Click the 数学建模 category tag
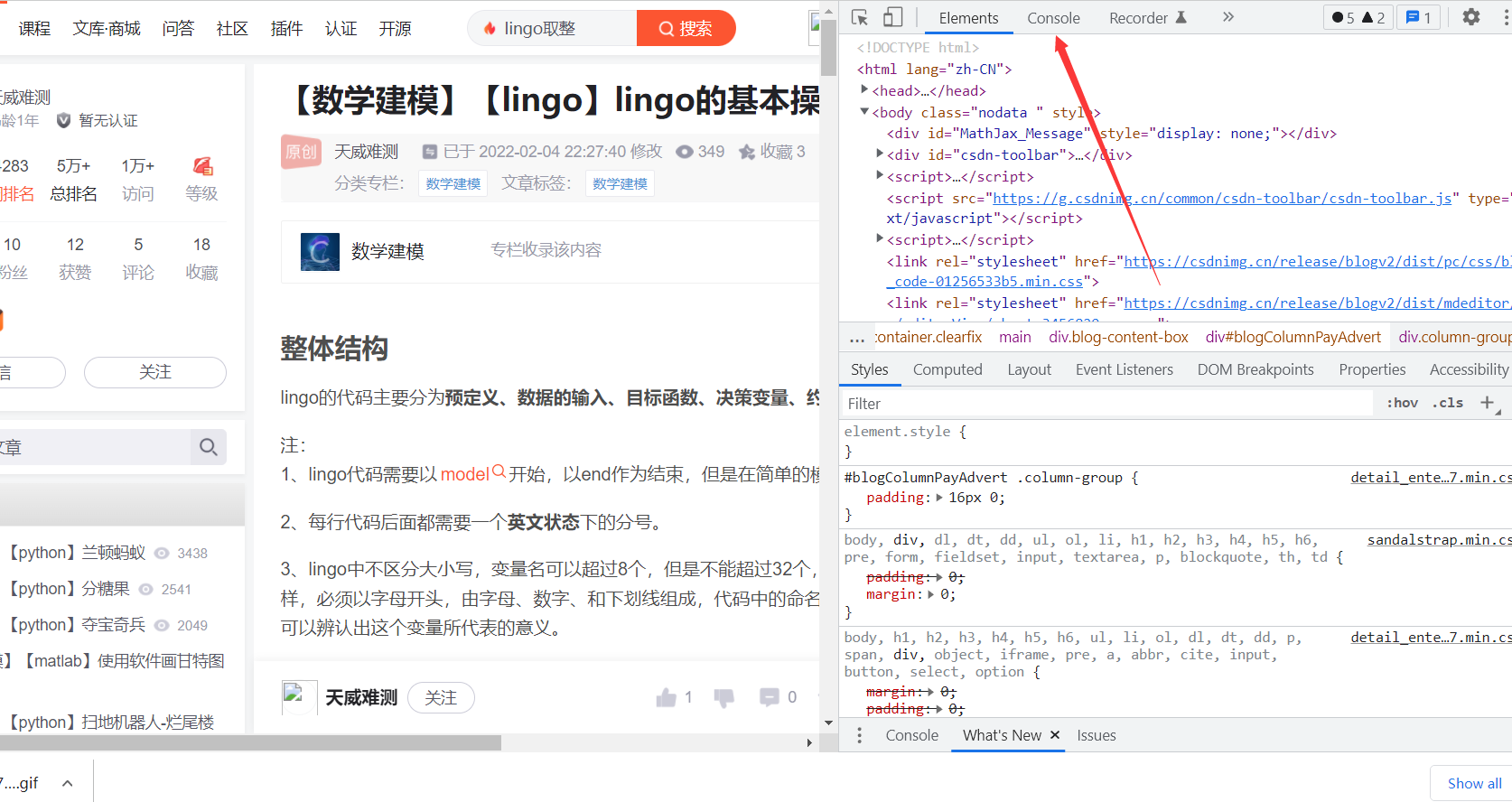 453,183
